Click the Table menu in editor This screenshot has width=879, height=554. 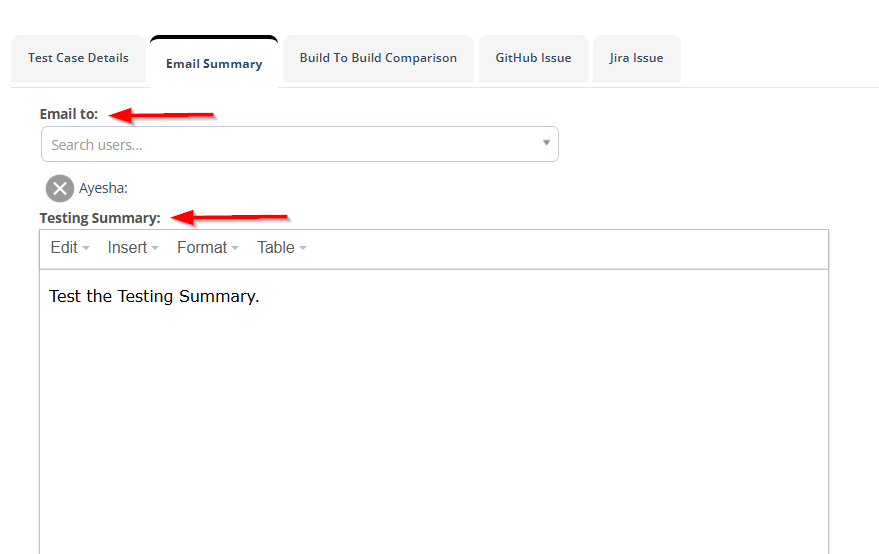281,248
